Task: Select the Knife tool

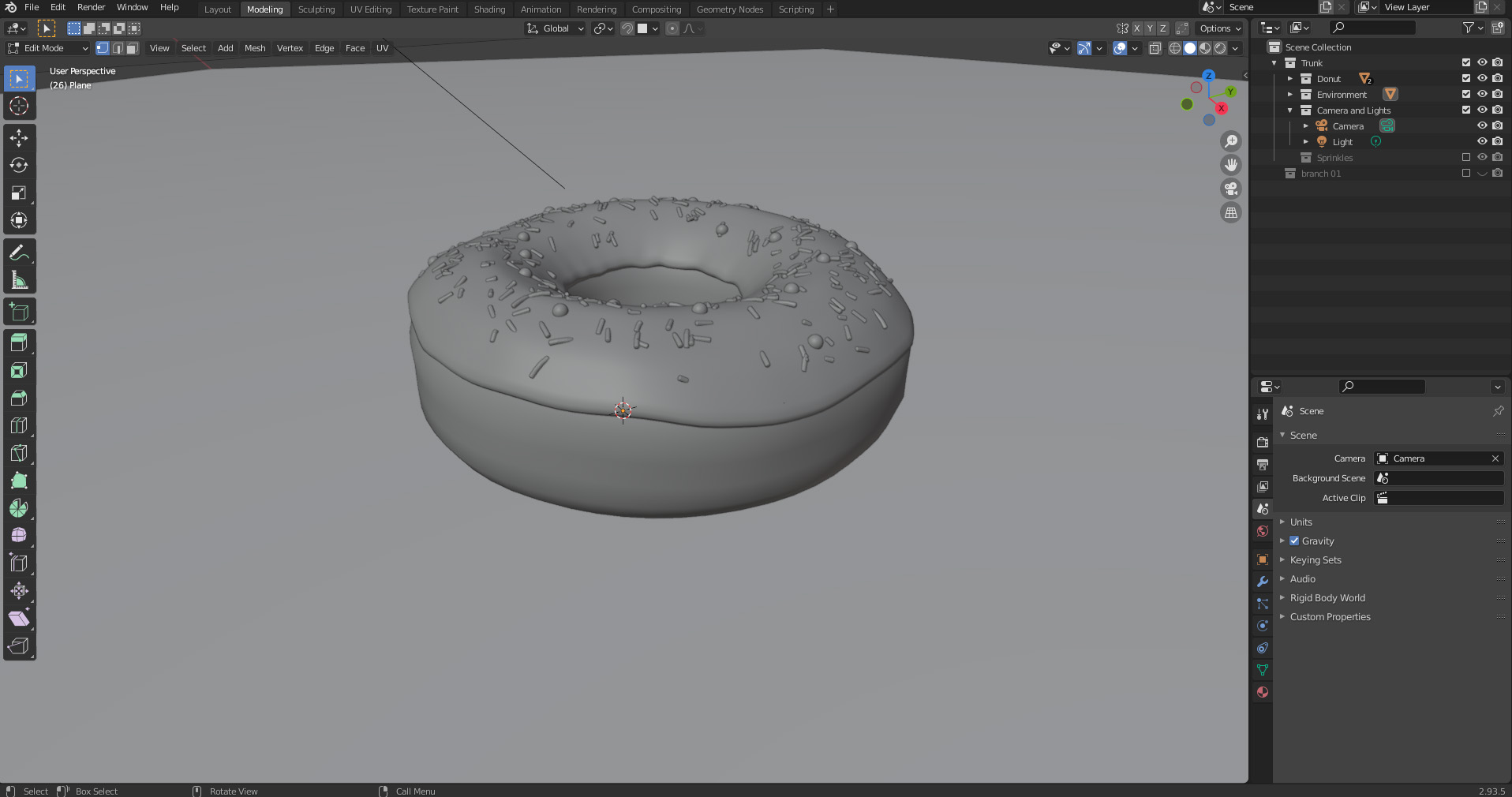Action: coord(19,453)
